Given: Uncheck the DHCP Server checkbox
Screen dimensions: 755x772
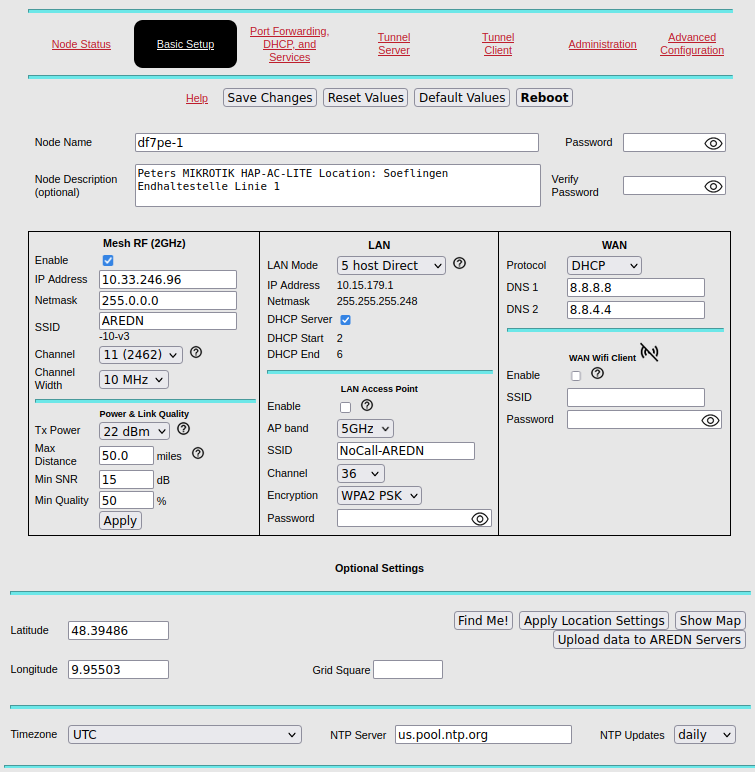Looking at the screenshot, I should (x=346, y=320).
